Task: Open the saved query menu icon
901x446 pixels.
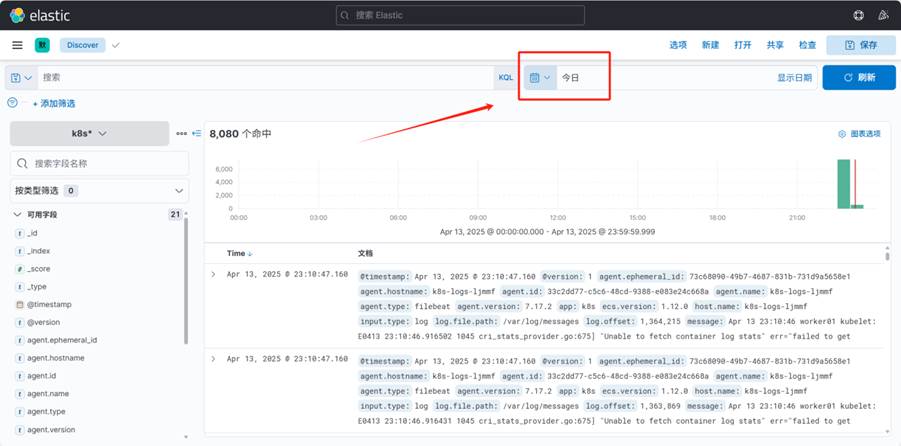Action: pyautogui.click(x=21, y=77)
